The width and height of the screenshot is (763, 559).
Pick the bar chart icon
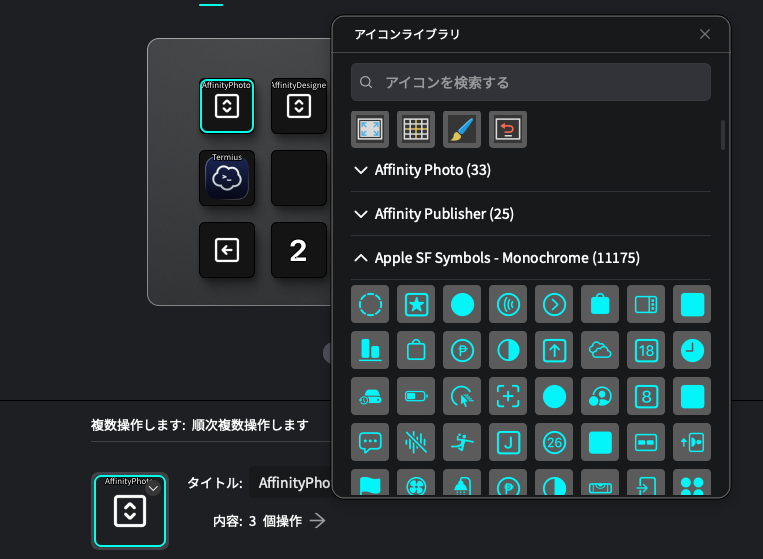click(370, 350)
